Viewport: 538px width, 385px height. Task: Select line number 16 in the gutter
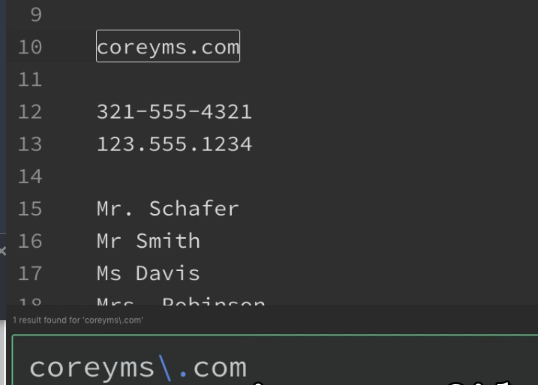[30, 241]
